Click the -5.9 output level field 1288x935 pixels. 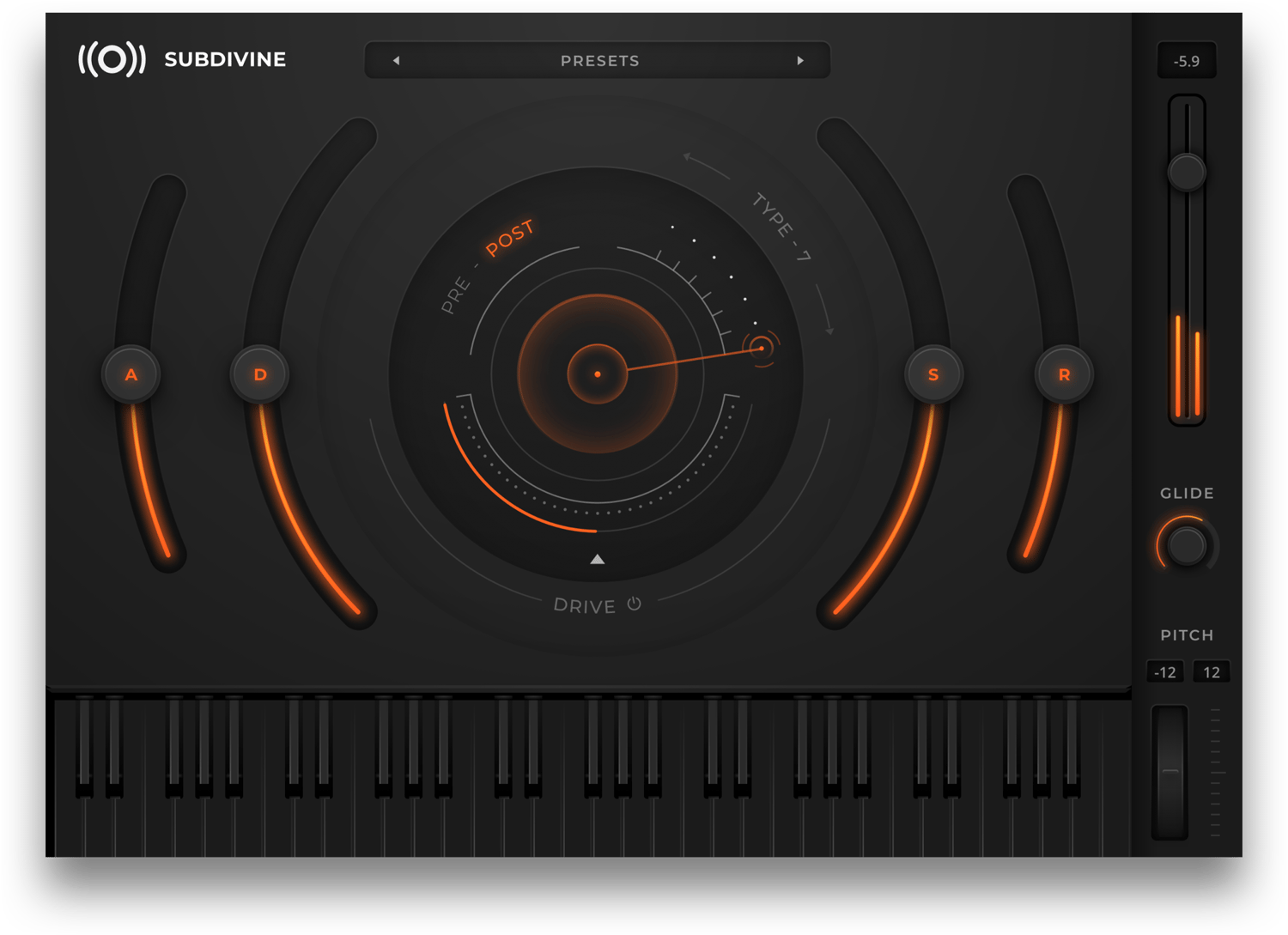[x=1187, y=61]
